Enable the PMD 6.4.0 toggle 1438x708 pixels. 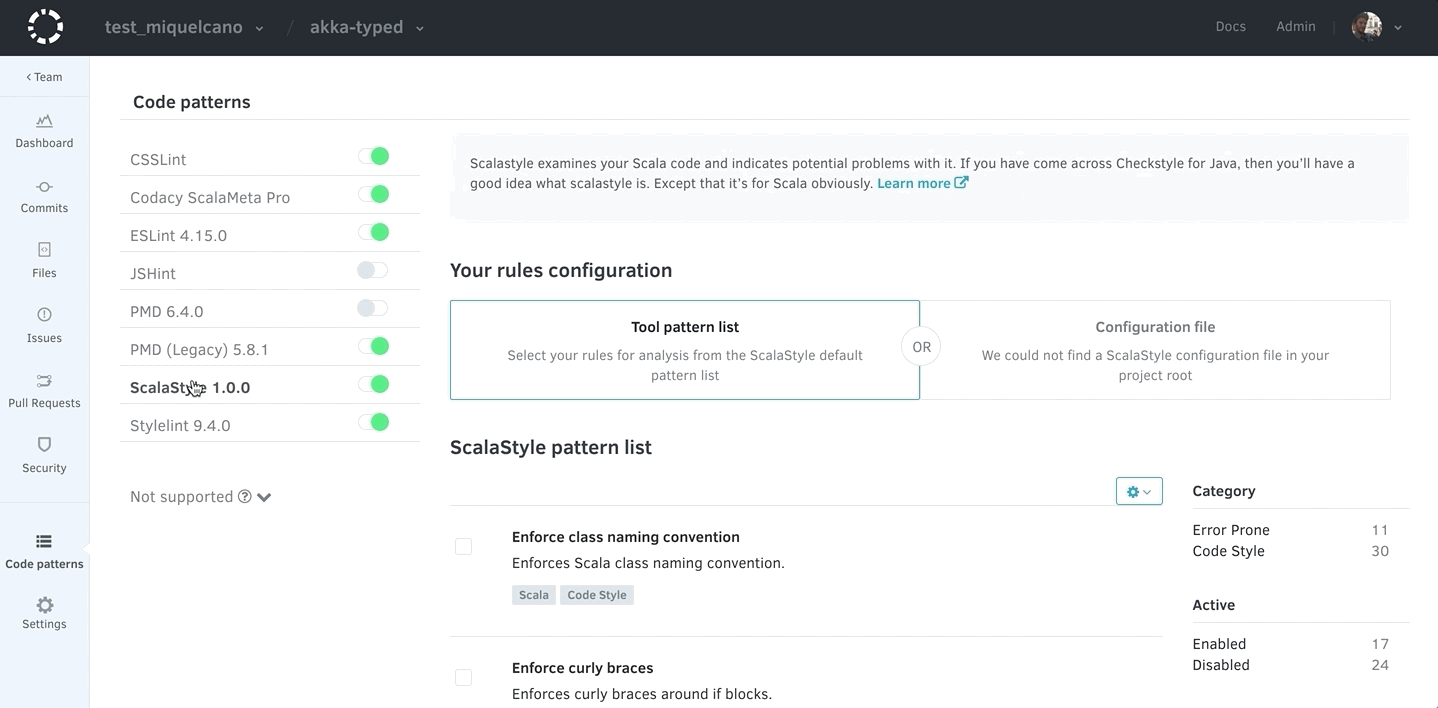click(373, 308)
